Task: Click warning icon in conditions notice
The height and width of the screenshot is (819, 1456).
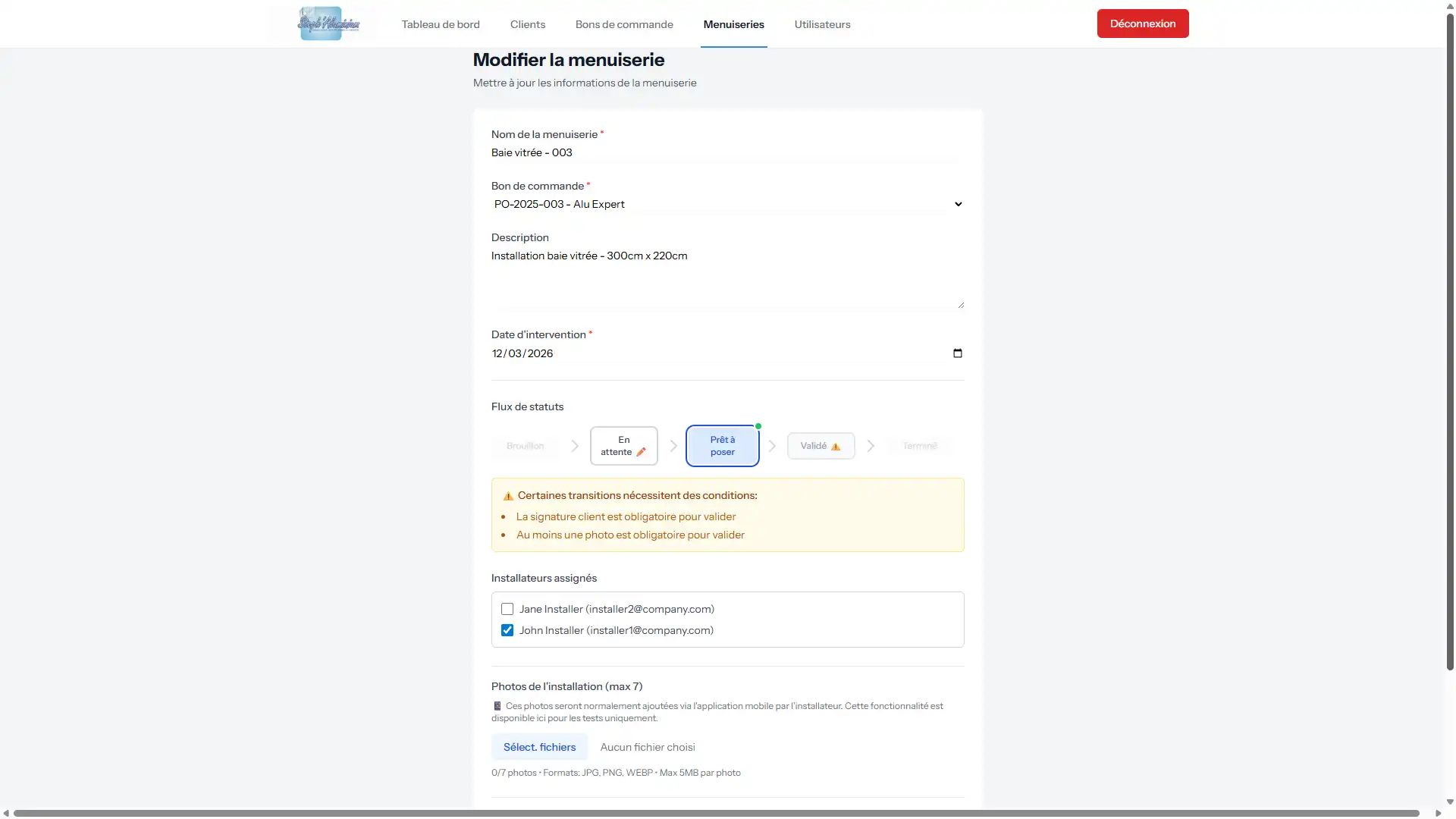Action: tap(508, 496)
